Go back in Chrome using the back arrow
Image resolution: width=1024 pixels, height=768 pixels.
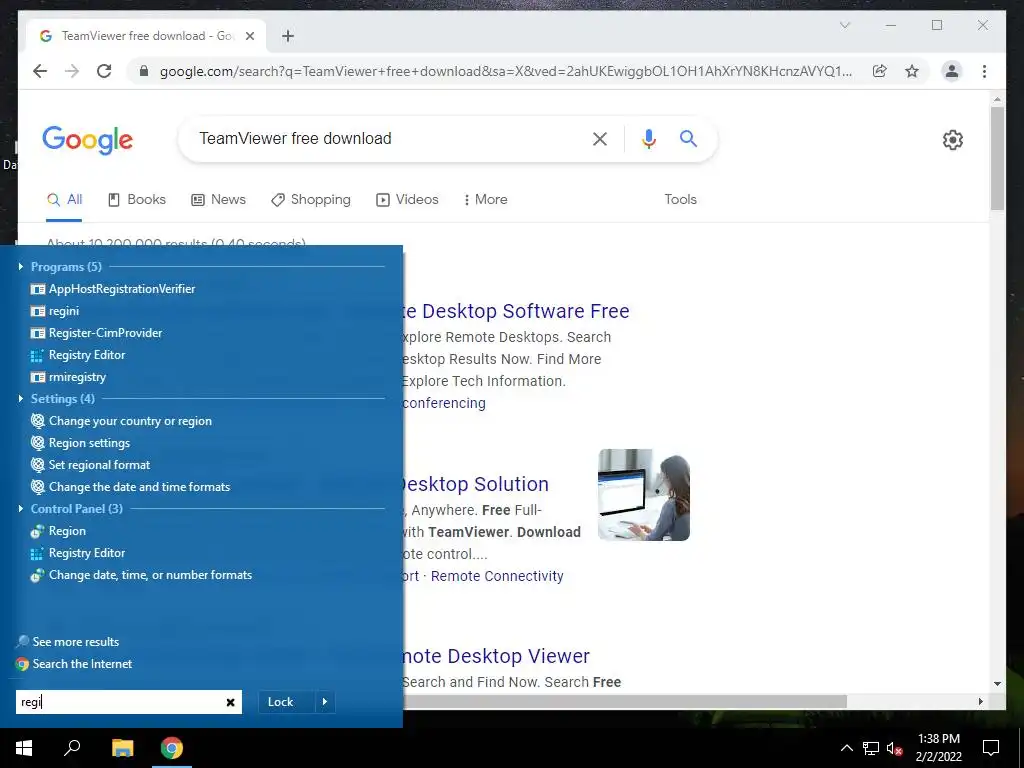(40, 71)
